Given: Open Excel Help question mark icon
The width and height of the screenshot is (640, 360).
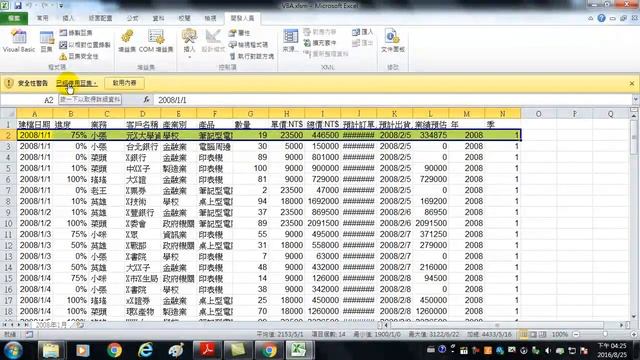Looking at the screenshot, I should coord(601,18).
